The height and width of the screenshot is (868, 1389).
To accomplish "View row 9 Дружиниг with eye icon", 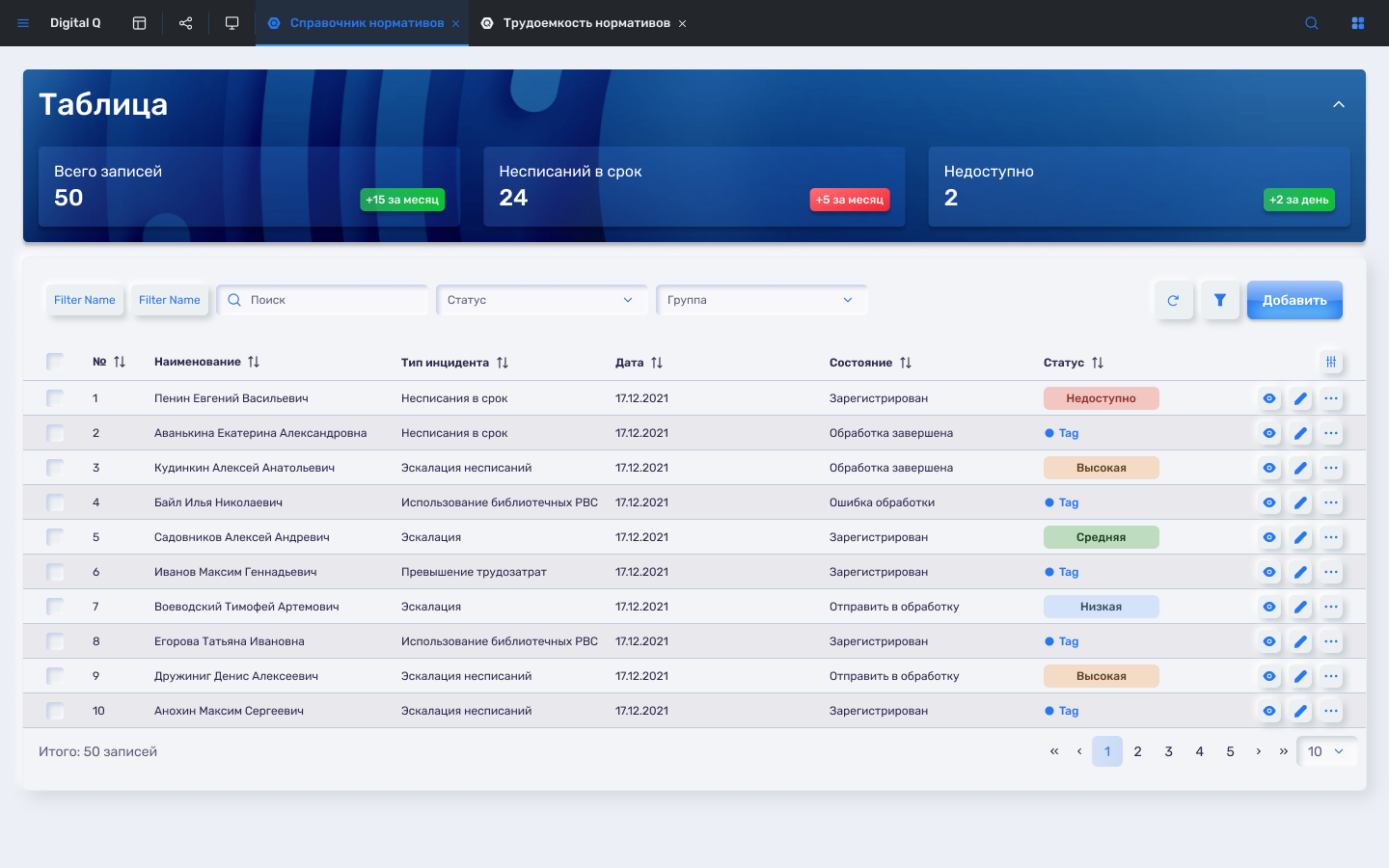I will click(x=1269, y=676).
